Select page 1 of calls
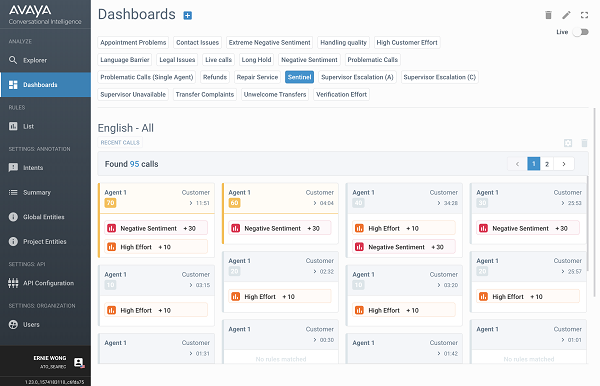 (x=533, y=164)
